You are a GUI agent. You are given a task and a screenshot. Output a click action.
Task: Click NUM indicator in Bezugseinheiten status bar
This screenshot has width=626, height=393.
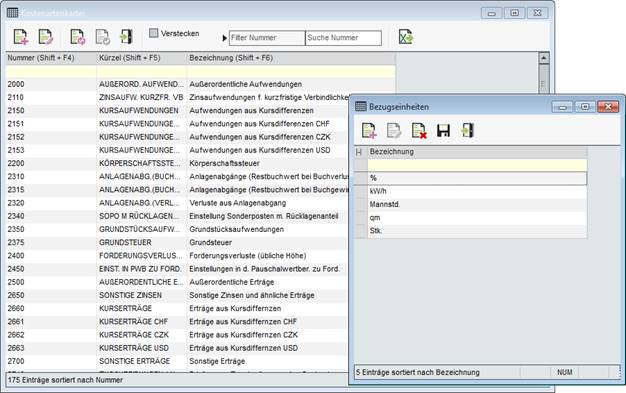click(x=565, y=372)
